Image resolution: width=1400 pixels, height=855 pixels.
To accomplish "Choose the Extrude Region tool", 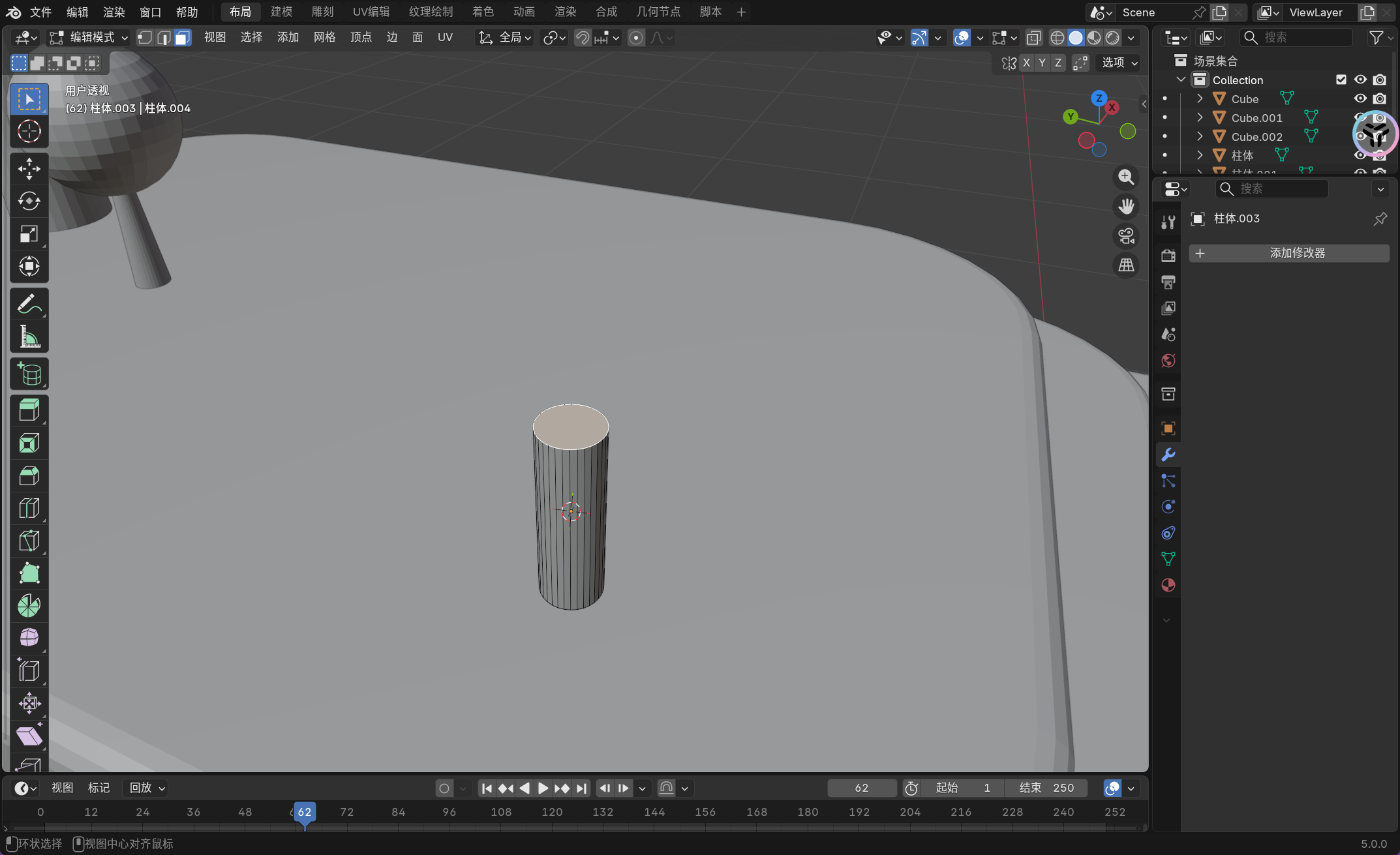I will click(29, 411).
